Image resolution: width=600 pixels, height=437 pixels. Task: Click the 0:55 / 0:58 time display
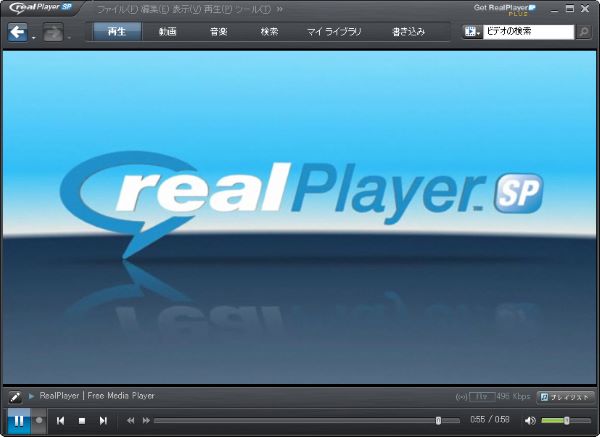coord(490,420)
